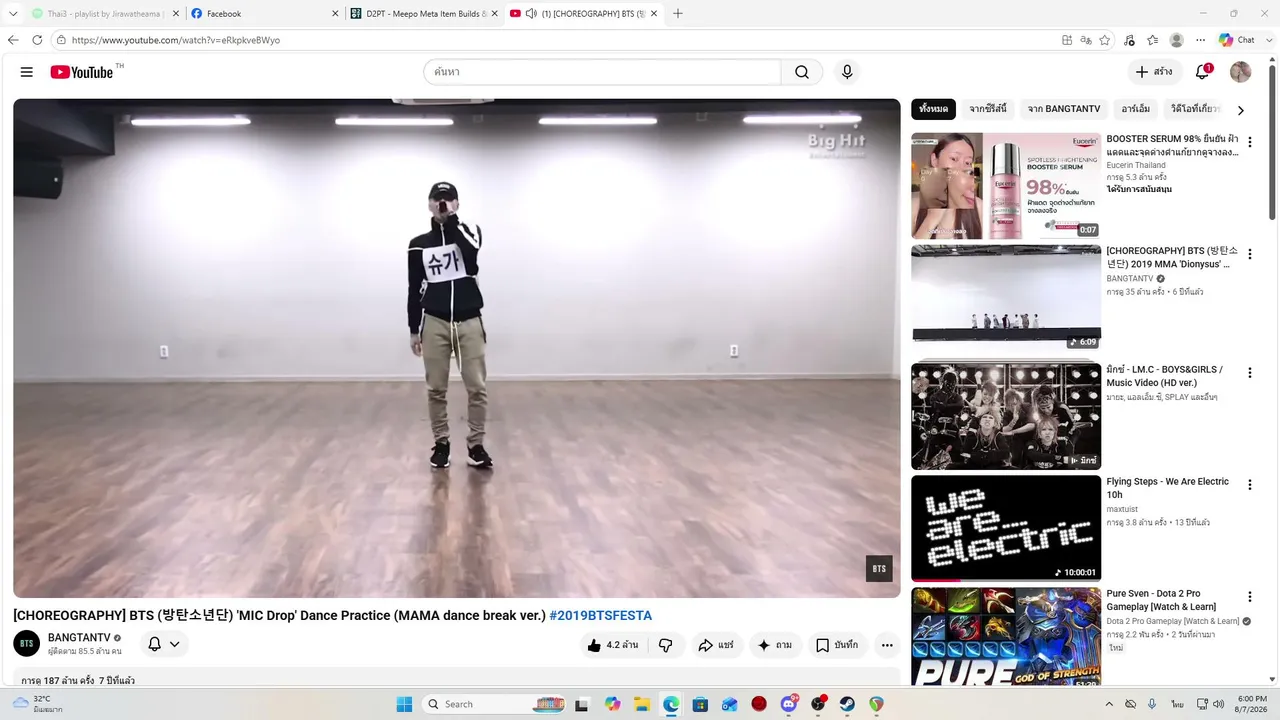Switch to the Facebook tab
The image size is (1280, 720).
[x=264, y=14]
